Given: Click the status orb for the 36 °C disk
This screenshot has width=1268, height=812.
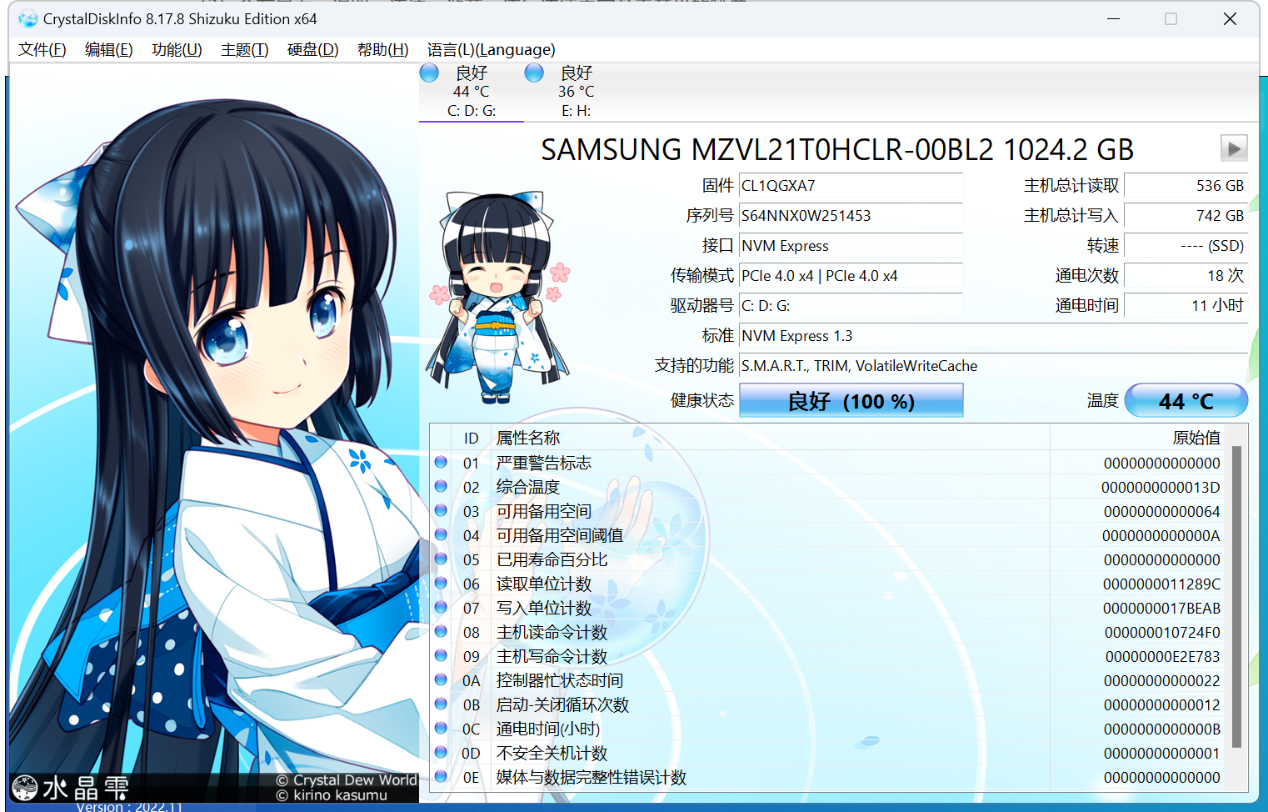Looking at the screenshot, I should [x=534, y=72].
